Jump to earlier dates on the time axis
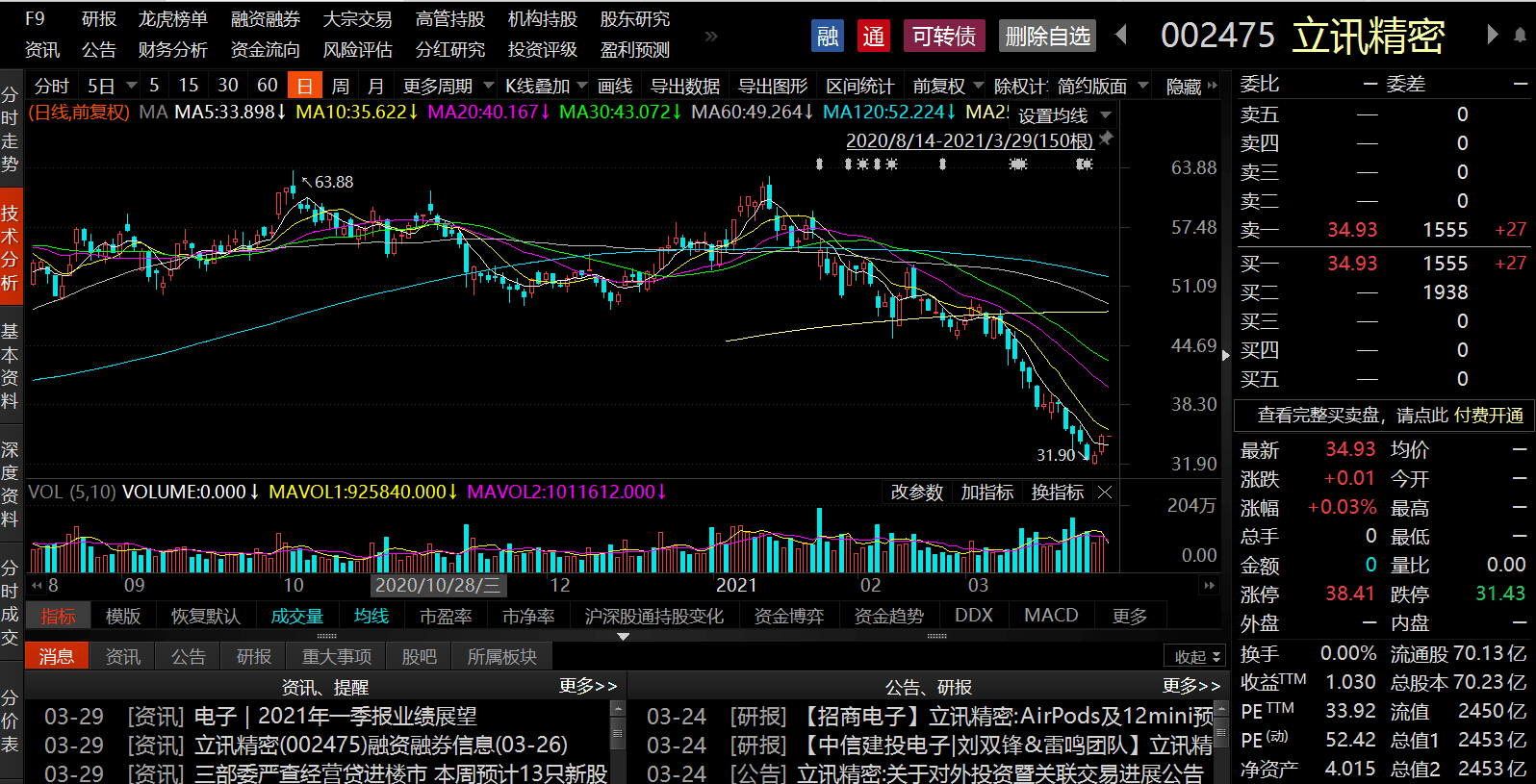 coord(36,585)
